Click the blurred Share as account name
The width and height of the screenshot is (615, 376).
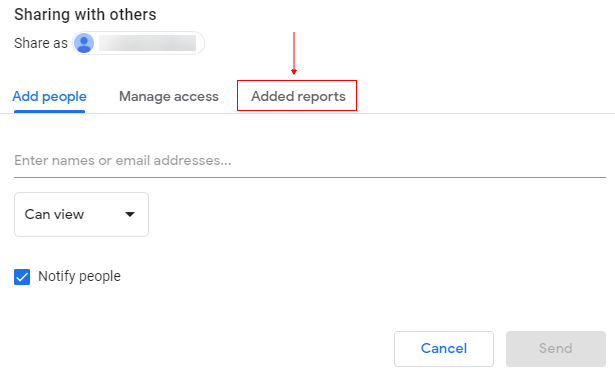pos(147,43)
